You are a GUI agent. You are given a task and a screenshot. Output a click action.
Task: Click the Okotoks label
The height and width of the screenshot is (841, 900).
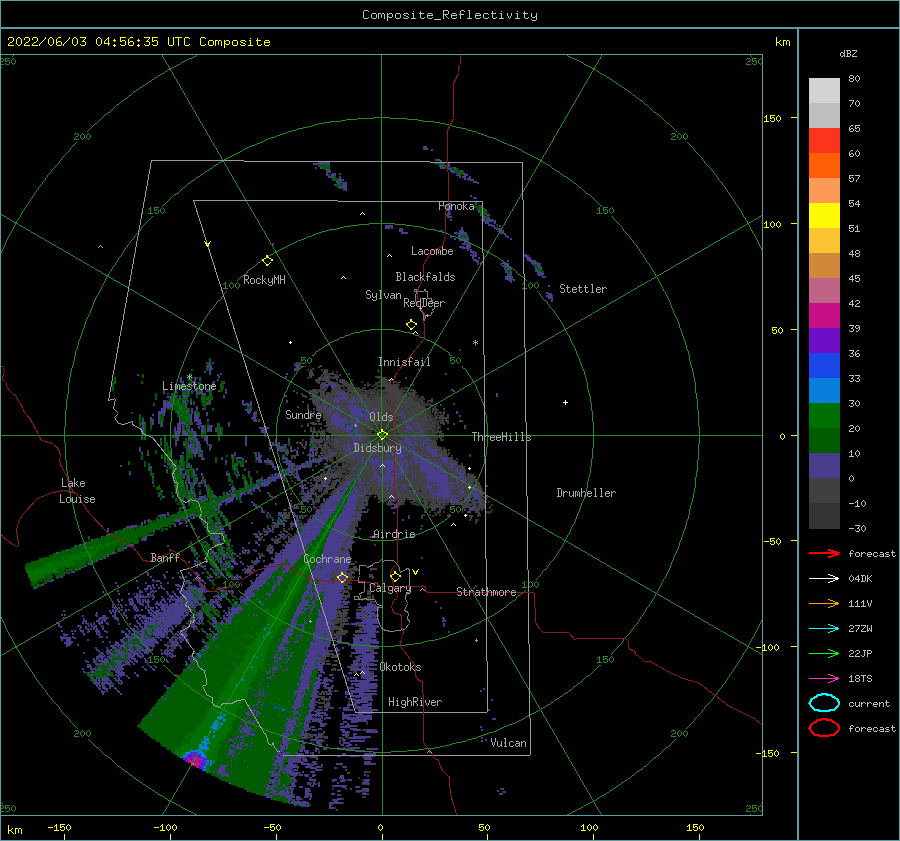pyautogui.click(x=401, y=667)
